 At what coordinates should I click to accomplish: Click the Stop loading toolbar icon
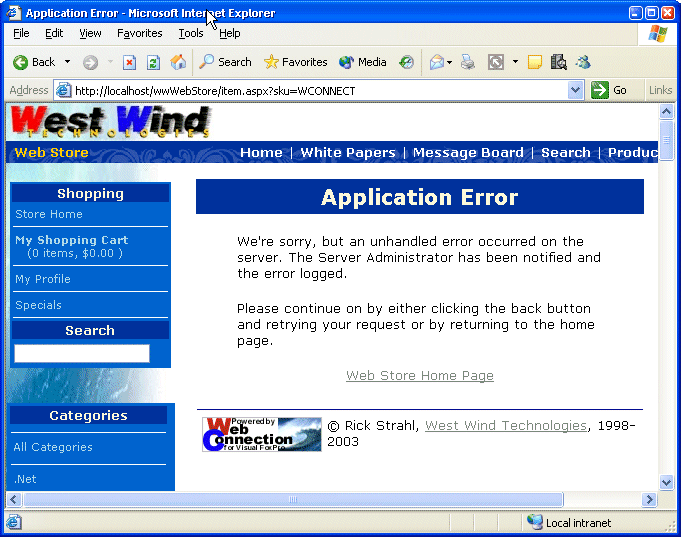point(129,62)
